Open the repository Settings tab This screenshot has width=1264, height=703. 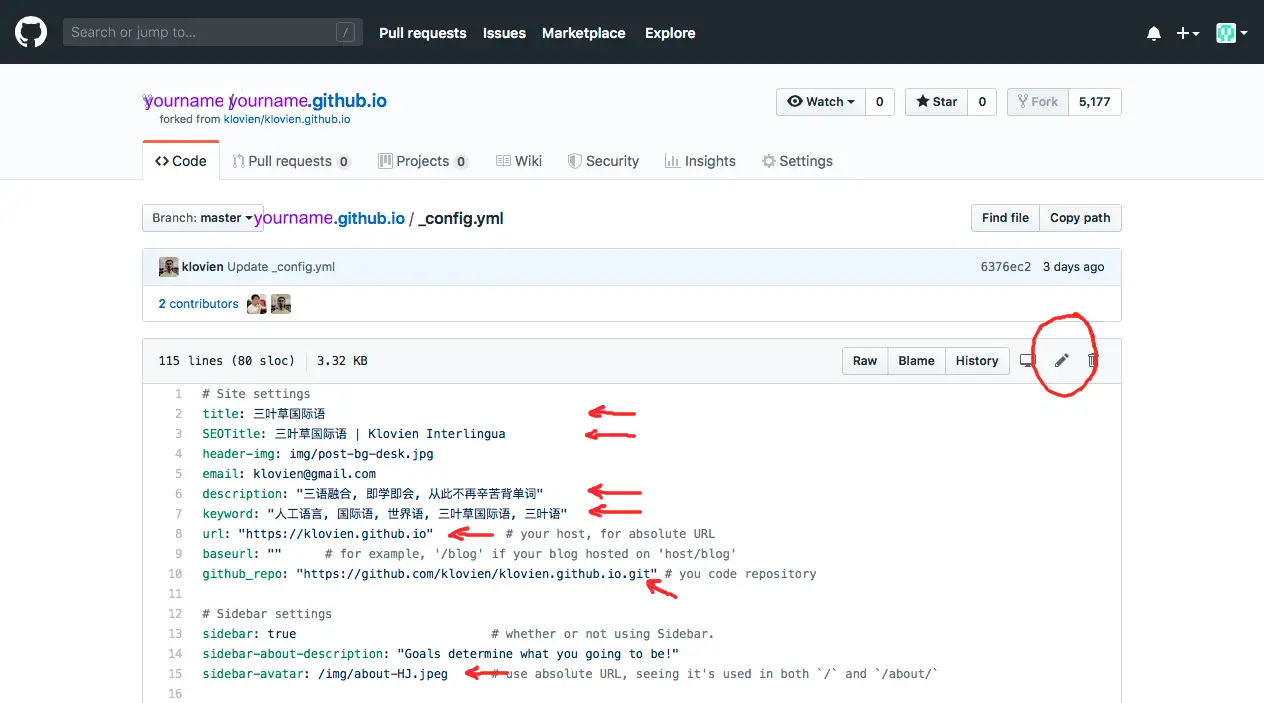pos(797,161)
